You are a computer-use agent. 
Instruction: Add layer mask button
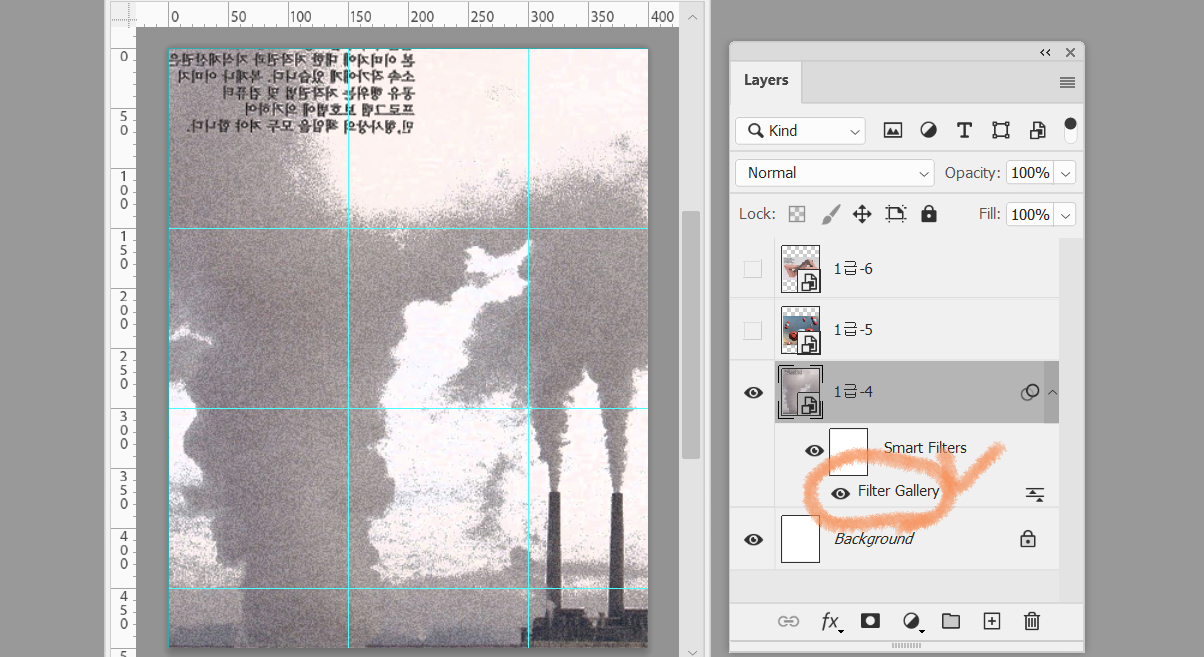870,621
